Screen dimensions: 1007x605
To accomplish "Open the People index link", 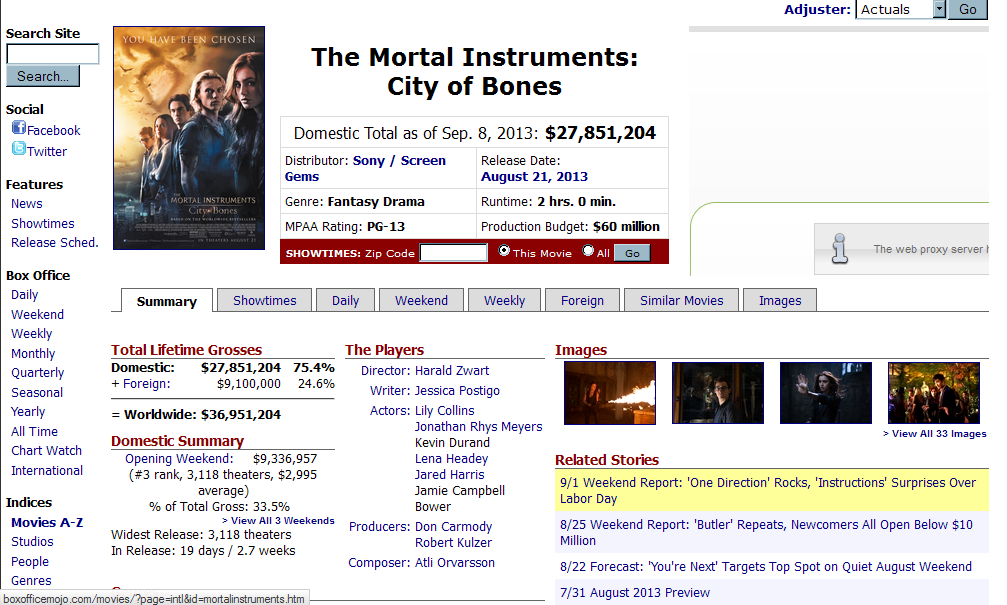I will click(30, 562).
